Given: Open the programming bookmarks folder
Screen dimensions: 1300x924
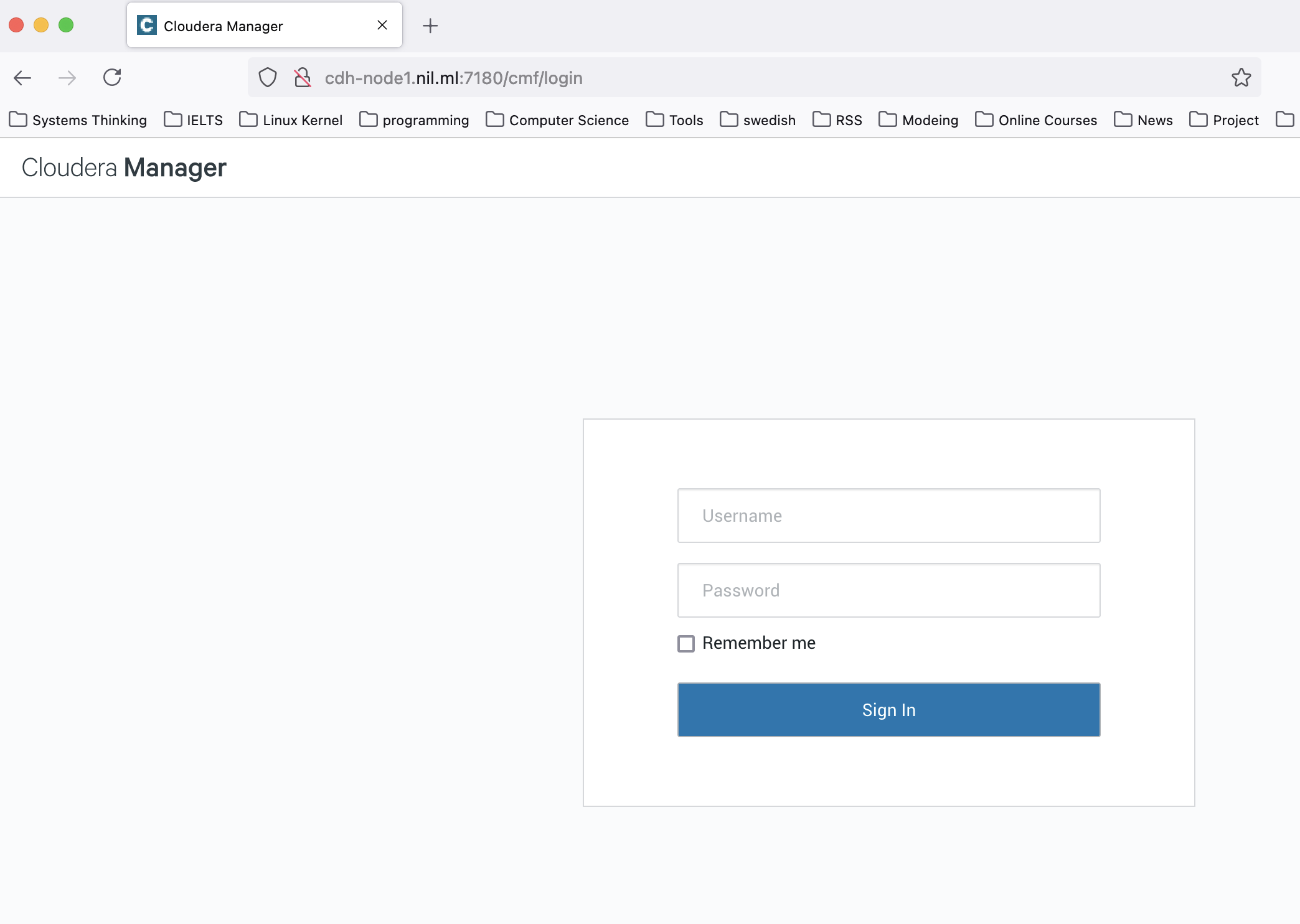Looking at the screenshot, I should (414, 120).
